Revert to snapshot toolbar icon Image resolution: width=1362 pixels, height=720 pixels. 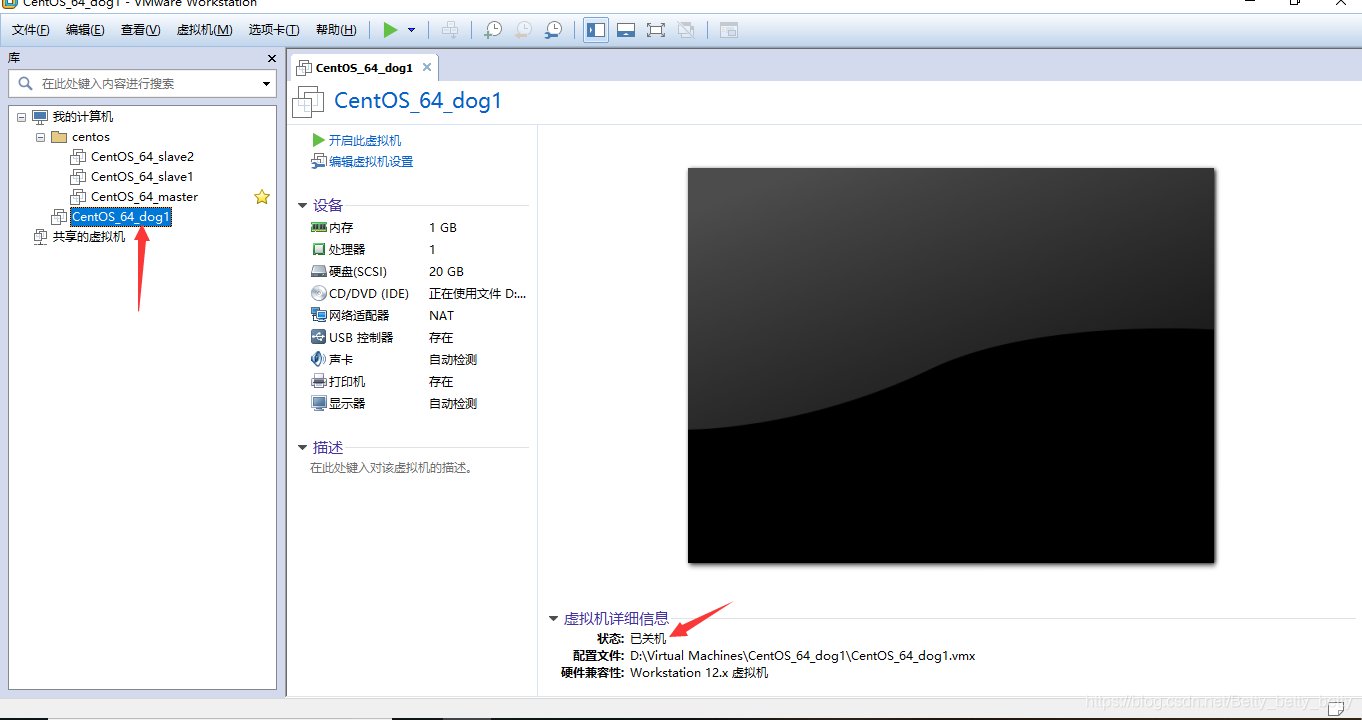523,30
